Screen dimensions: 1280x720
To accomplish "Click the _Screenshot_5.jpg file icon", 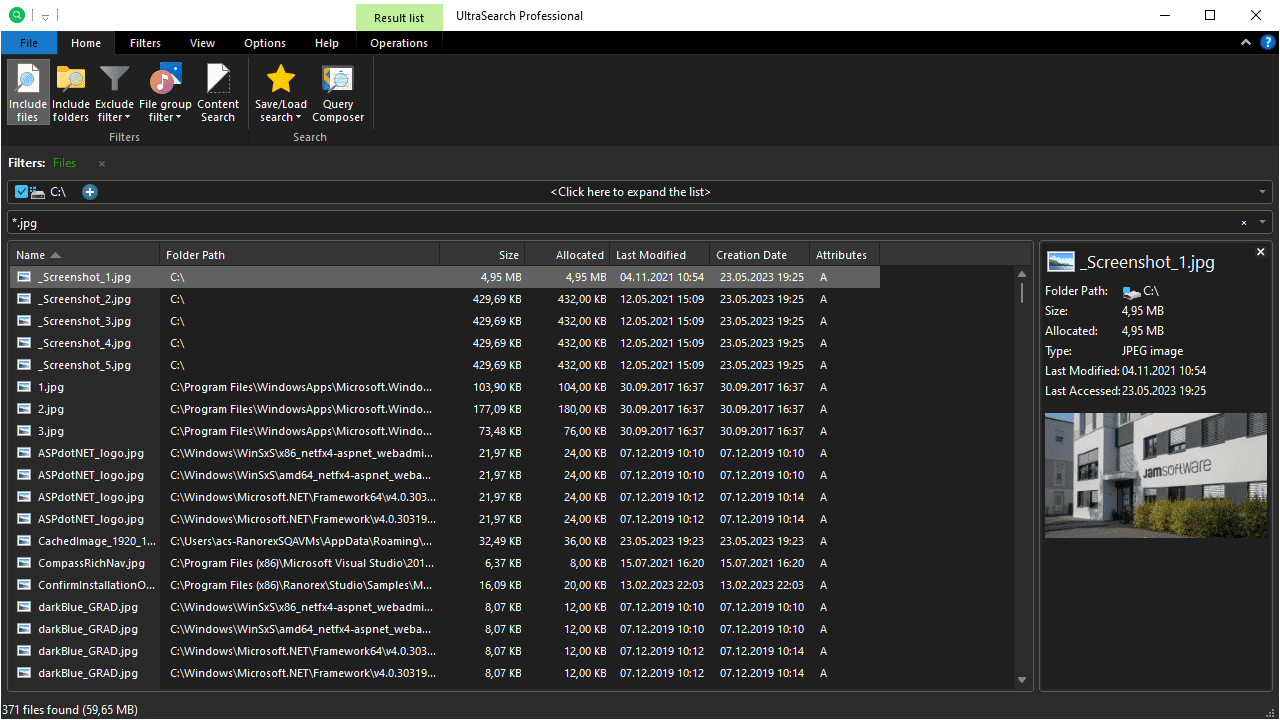I will point(24,365).
